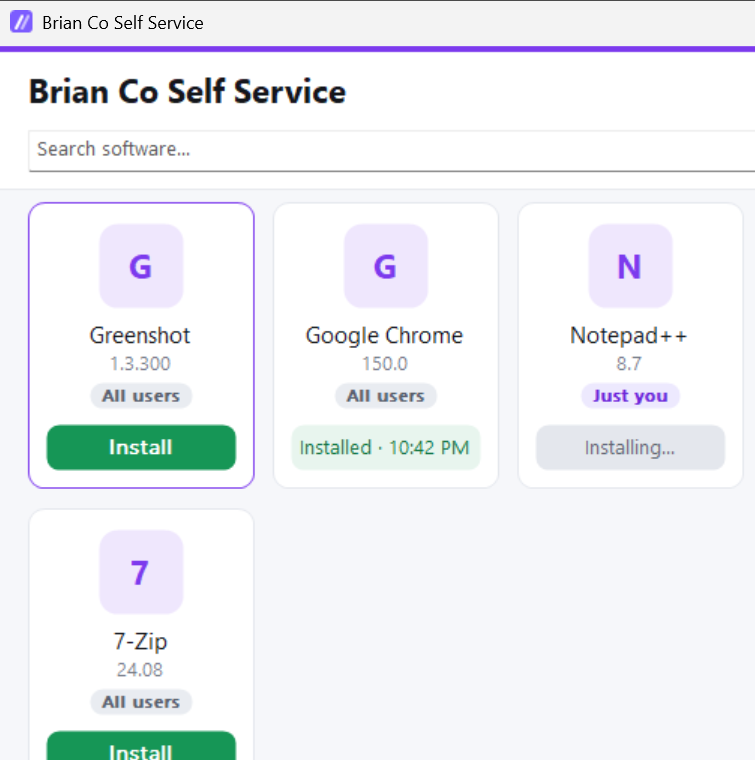The image size is (755, 760).
Task: Select the Google Chrome app name
Action: tap(384, 336)
